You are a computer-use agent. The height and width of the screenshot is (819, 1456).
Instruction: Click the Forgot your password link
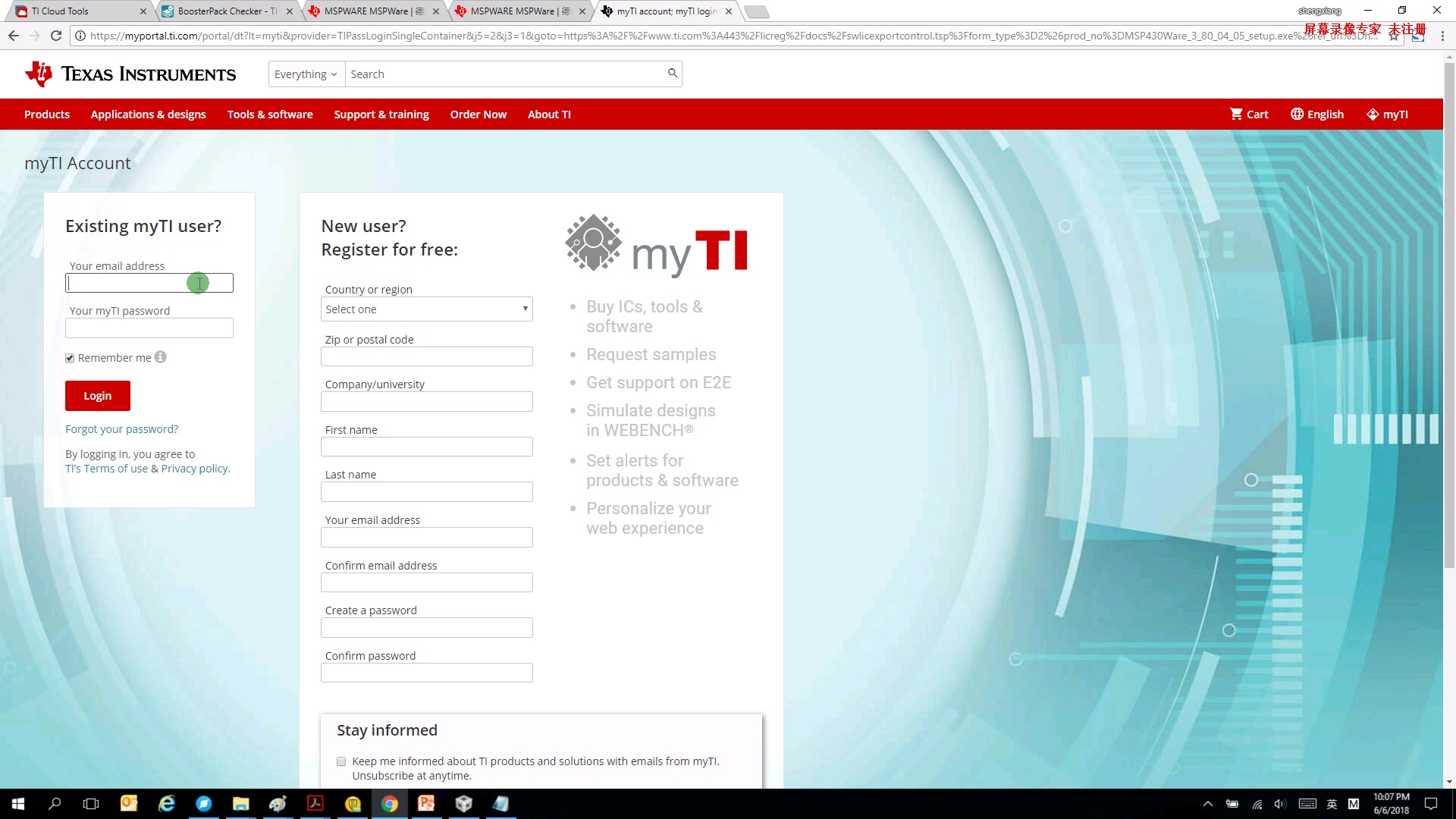[121, 428]
